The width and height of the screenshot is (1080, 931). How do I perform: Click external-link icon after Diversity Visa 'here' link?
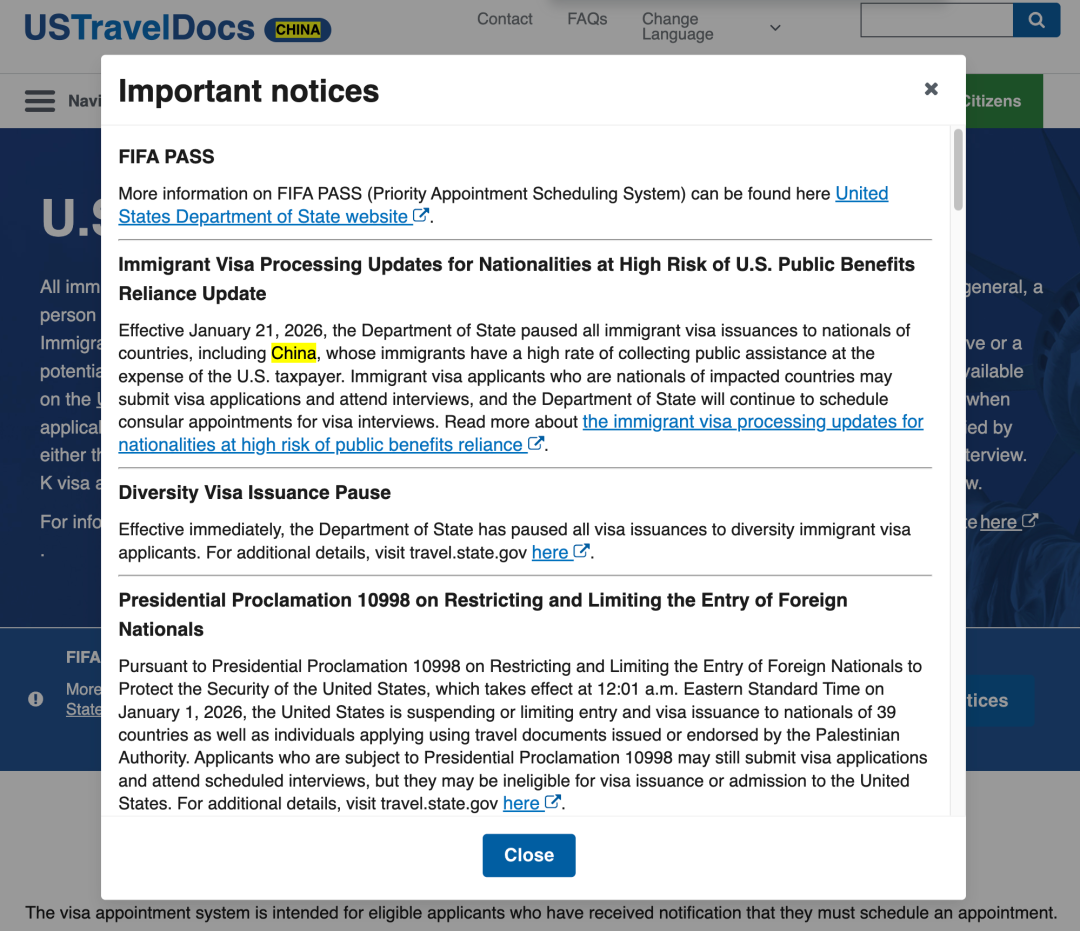pyautogui.click(x=581, y=551)
